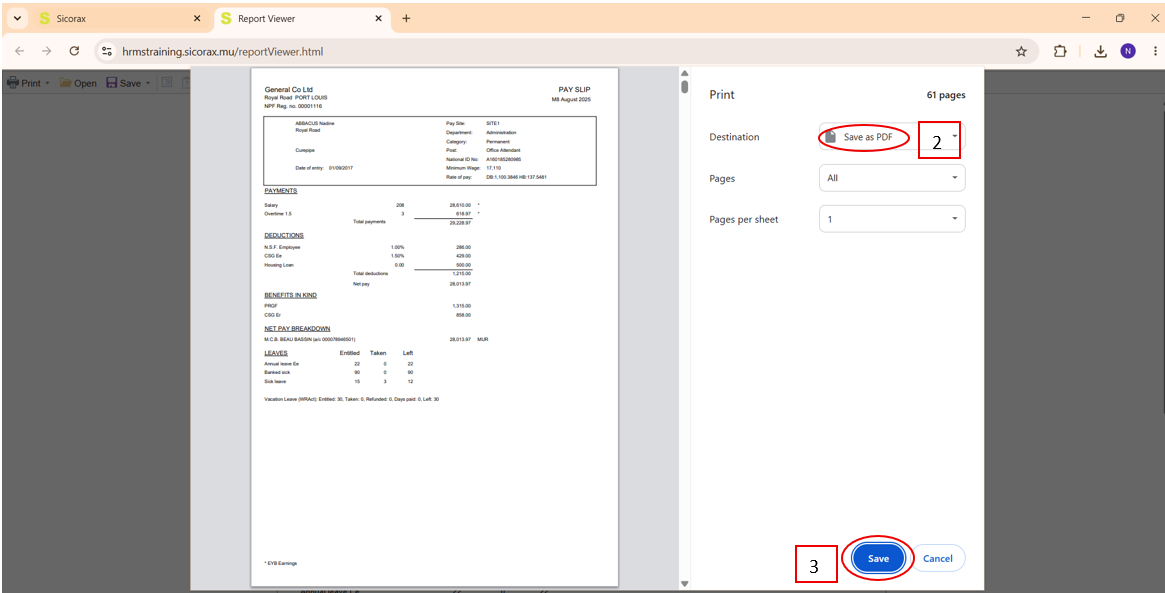Open the Extensions puzzle icon
The height and width of the screenshot is (593, 1165).
(x=1060, y=51)
